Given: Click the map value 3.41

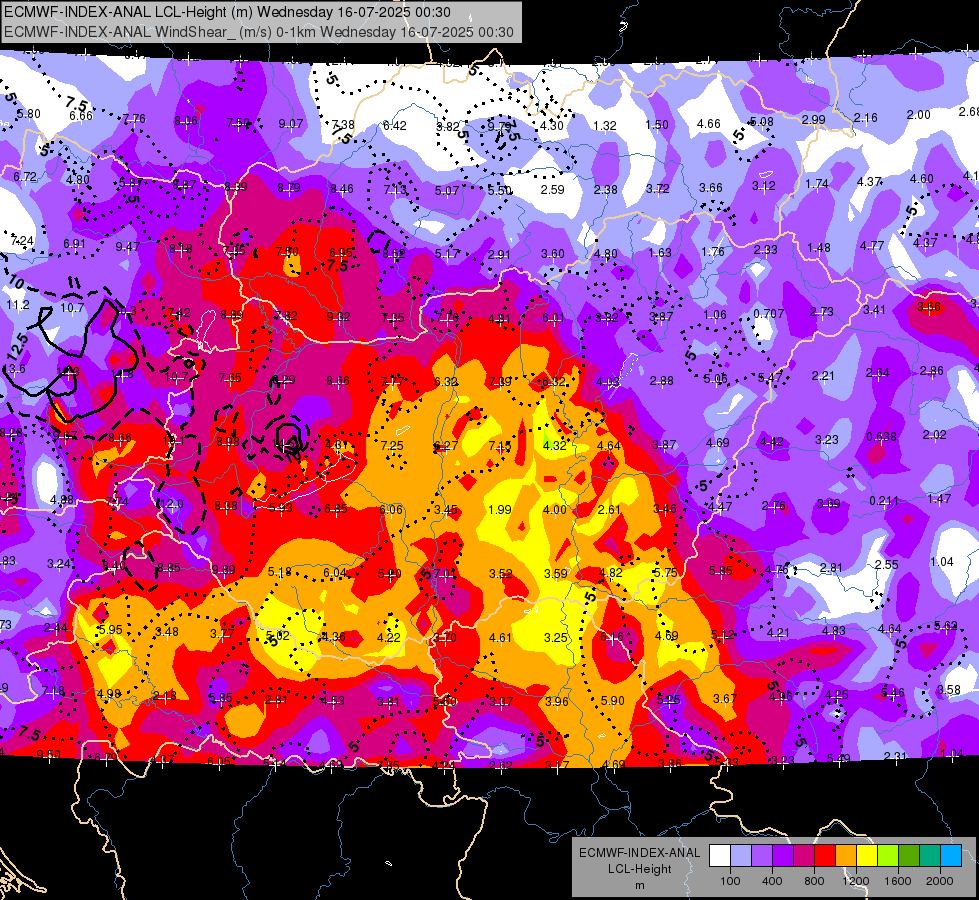Looking at the screenshot, I should [x=875, y=309].
